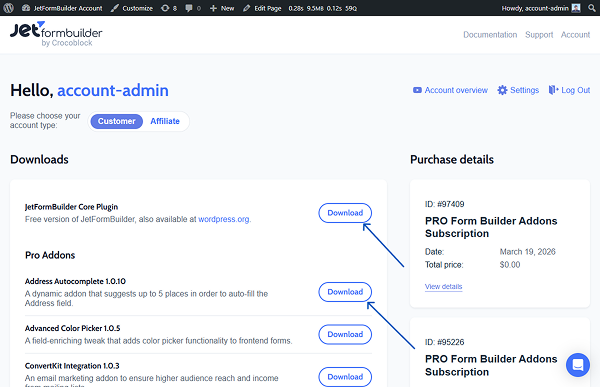Open the Account header link
Screen dimensions: 600x387
575,35
